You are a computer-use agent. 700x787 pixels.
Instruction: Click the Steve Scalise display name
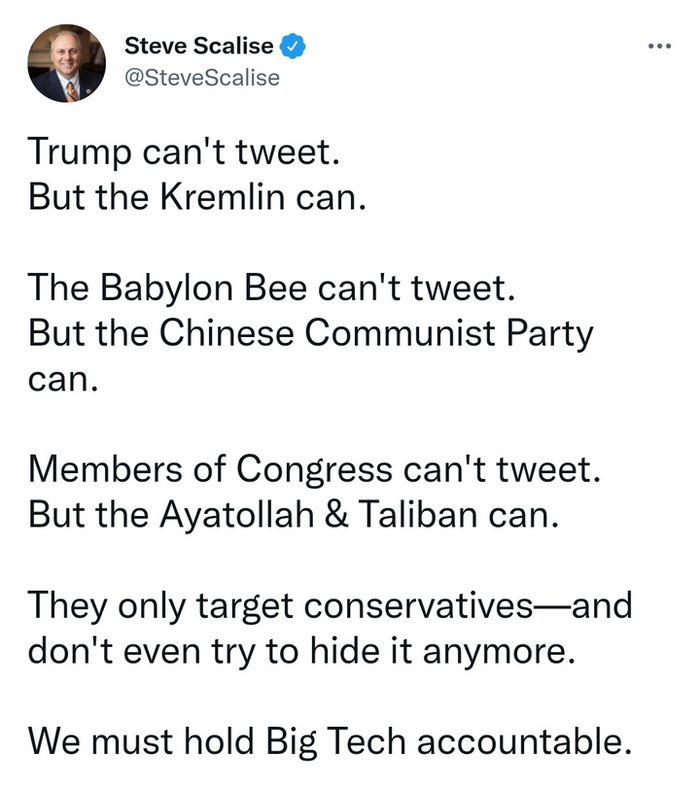(x=201, y=45)
